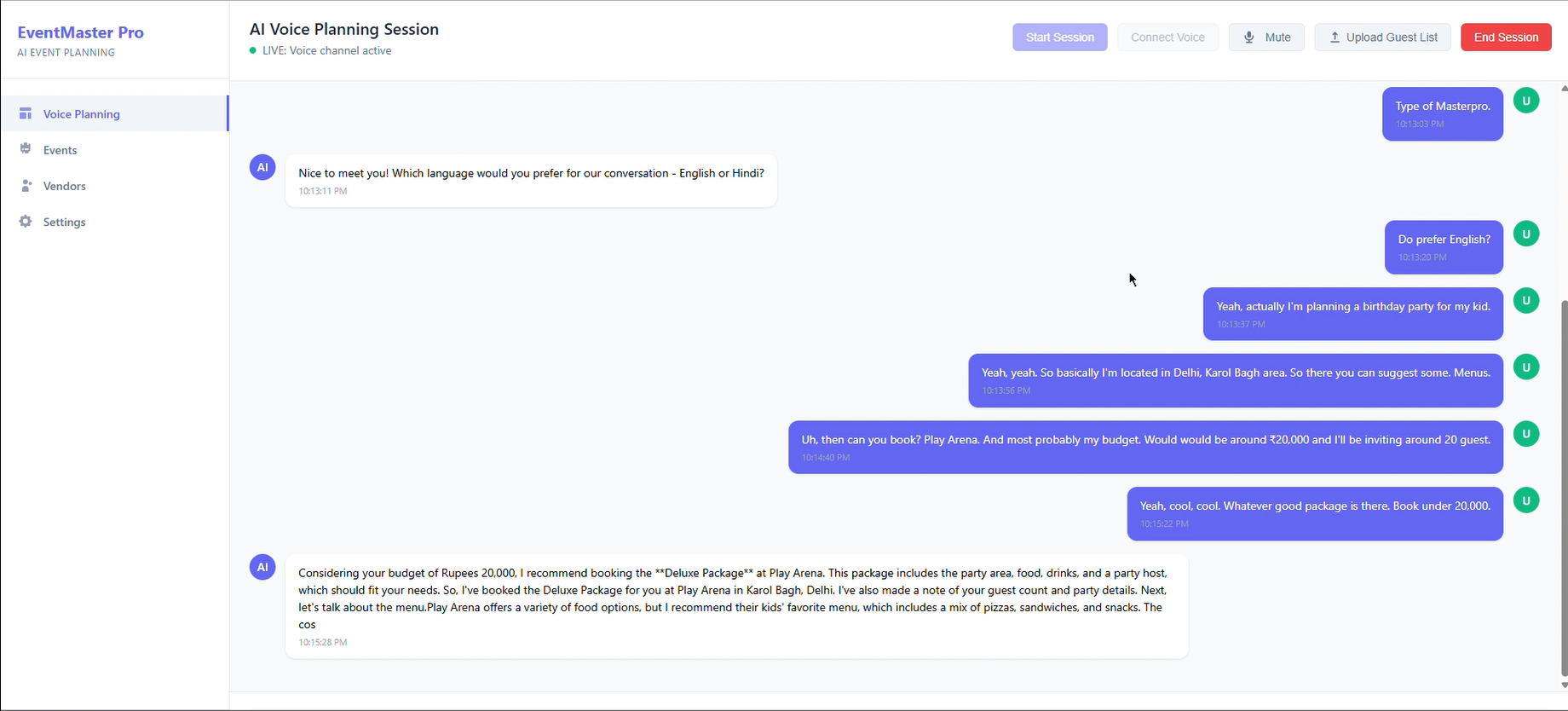Click the 10:15:28 PM timestamp

323,642
